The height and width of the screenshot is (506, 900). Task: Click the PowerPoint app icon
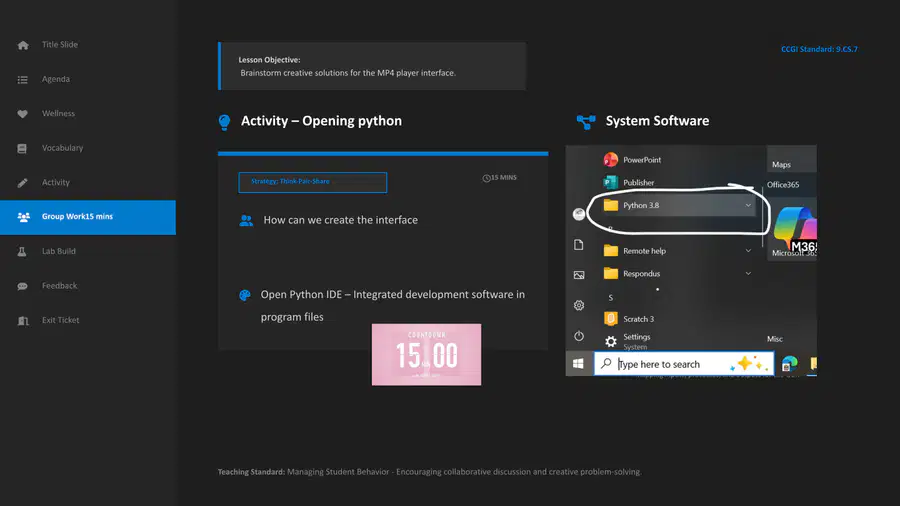611,159
